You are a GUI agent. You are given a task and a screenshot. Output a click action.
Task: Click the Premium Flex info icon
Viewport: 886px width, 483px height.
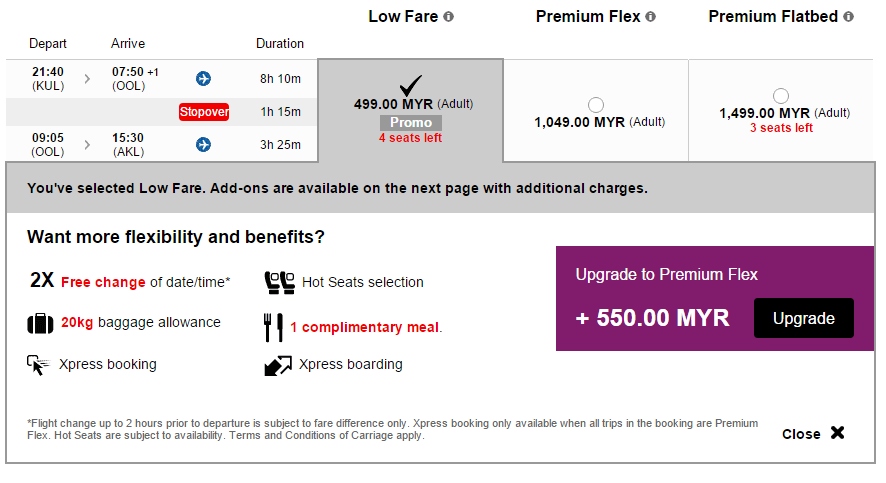tap(650, 17)
